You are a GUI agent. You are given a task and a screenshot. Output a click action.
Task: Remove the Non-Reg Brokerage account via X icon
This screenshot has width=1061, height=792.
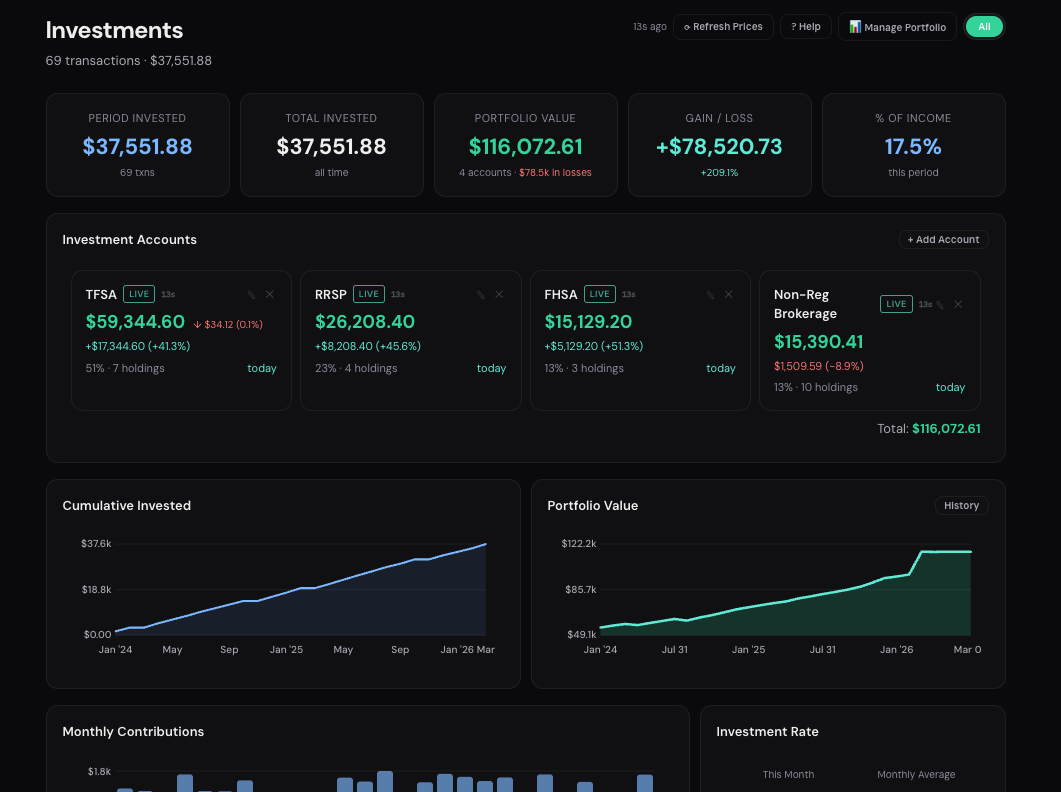pyautogui.click(x=958, y=305)
